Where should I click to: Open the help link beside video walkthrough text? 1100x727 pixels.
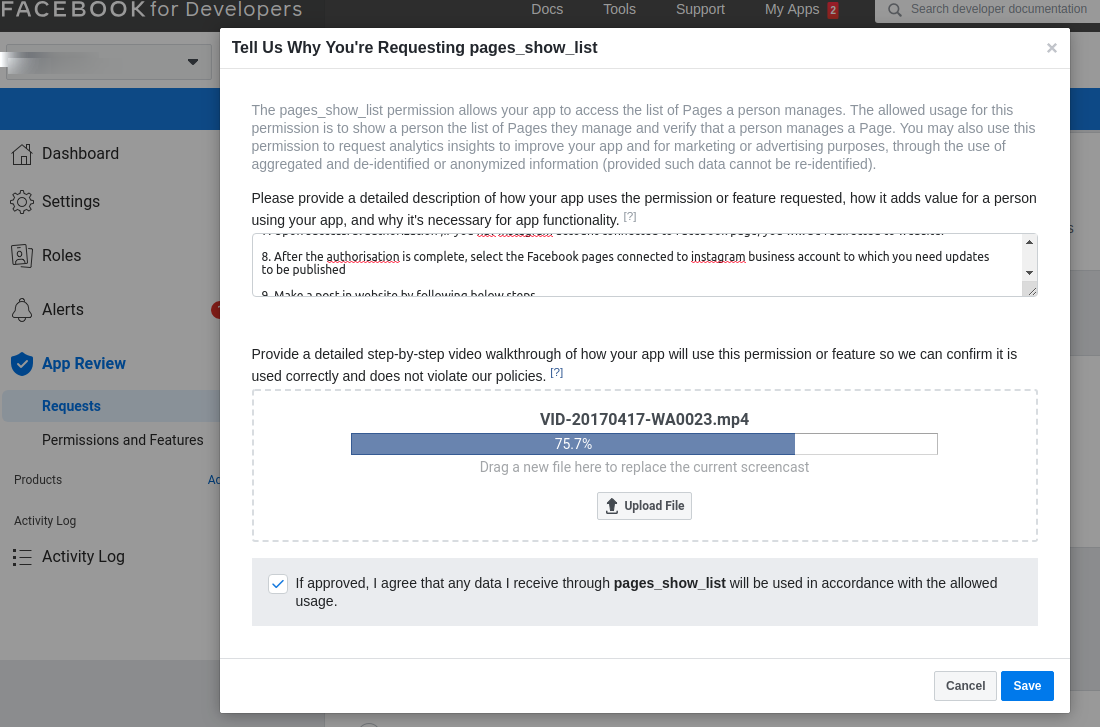[557, 372]
